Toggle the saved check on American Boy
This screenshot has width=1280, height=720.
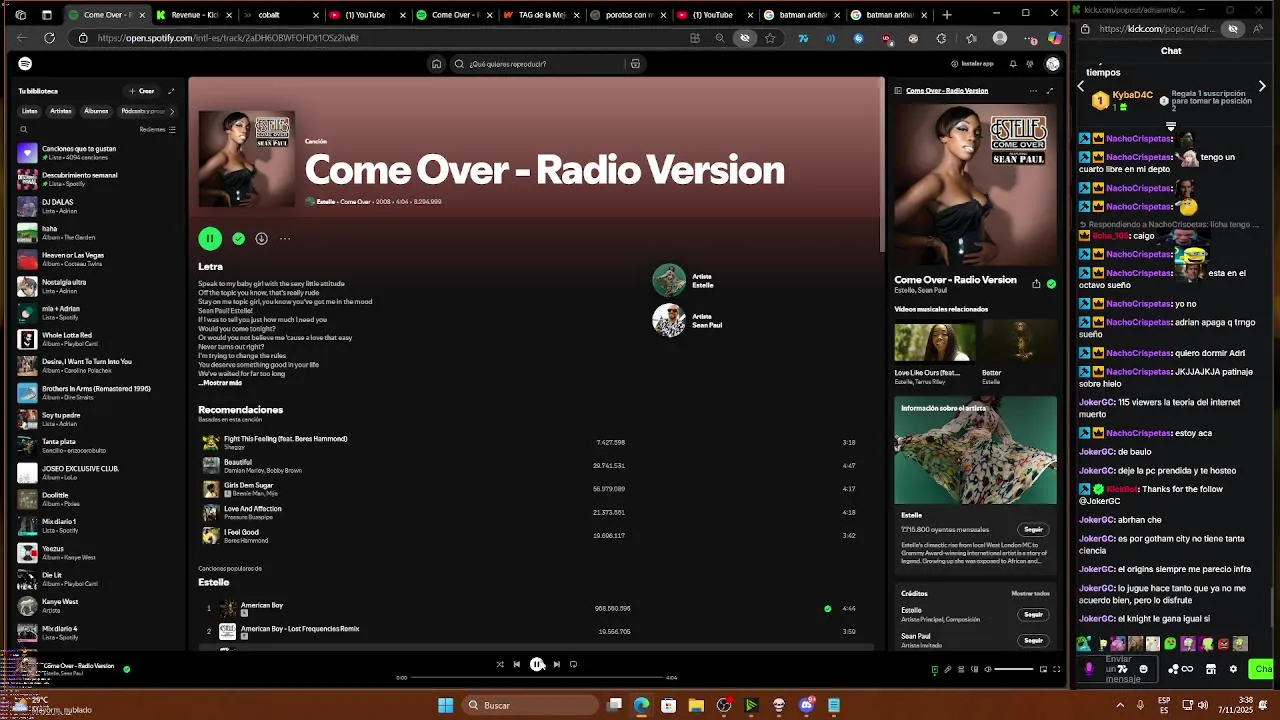827,608
